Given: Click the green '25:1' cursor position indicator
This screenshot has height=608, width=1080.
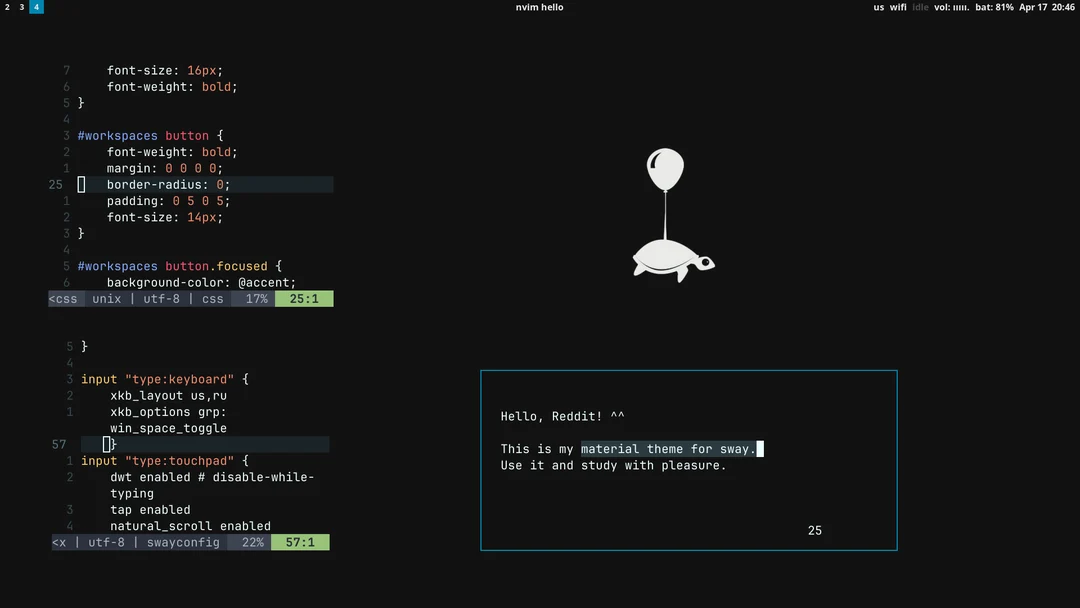Looking at the screenshot, I should [x=304, y=298].
